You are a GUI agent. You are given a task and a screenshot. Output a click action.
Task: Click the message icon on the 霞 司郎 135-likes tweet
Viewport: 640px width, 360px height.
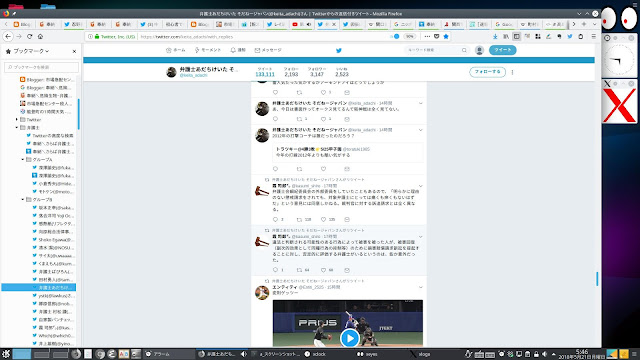(347, 220)
